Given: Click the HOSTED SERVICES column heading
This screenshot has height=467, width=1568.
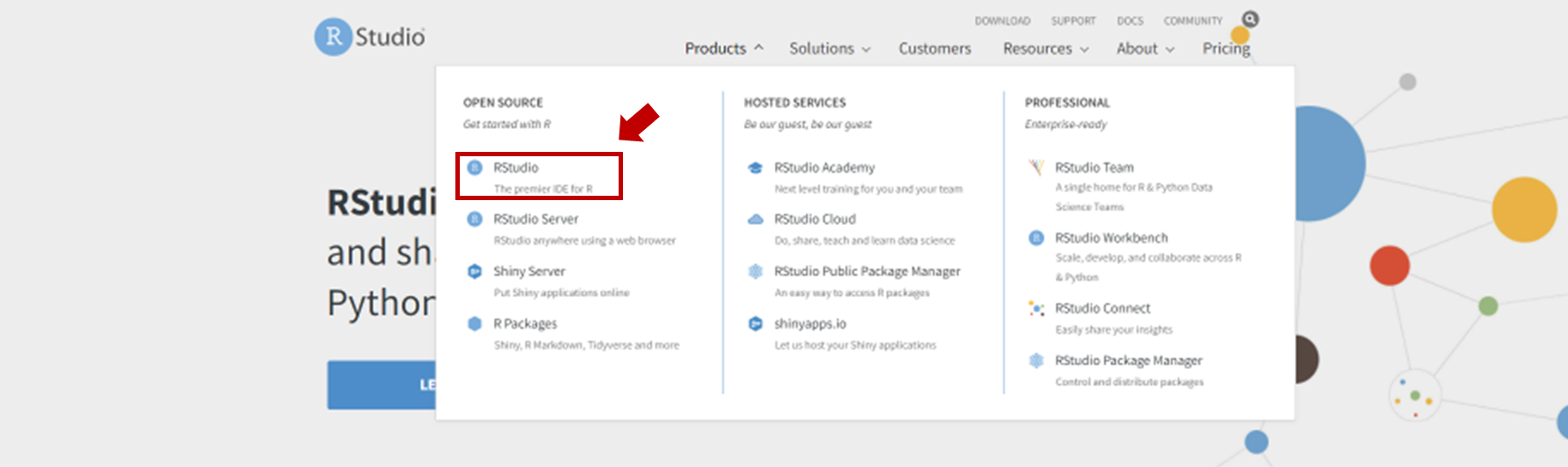Looking at the screenshot, I should 795,103.
